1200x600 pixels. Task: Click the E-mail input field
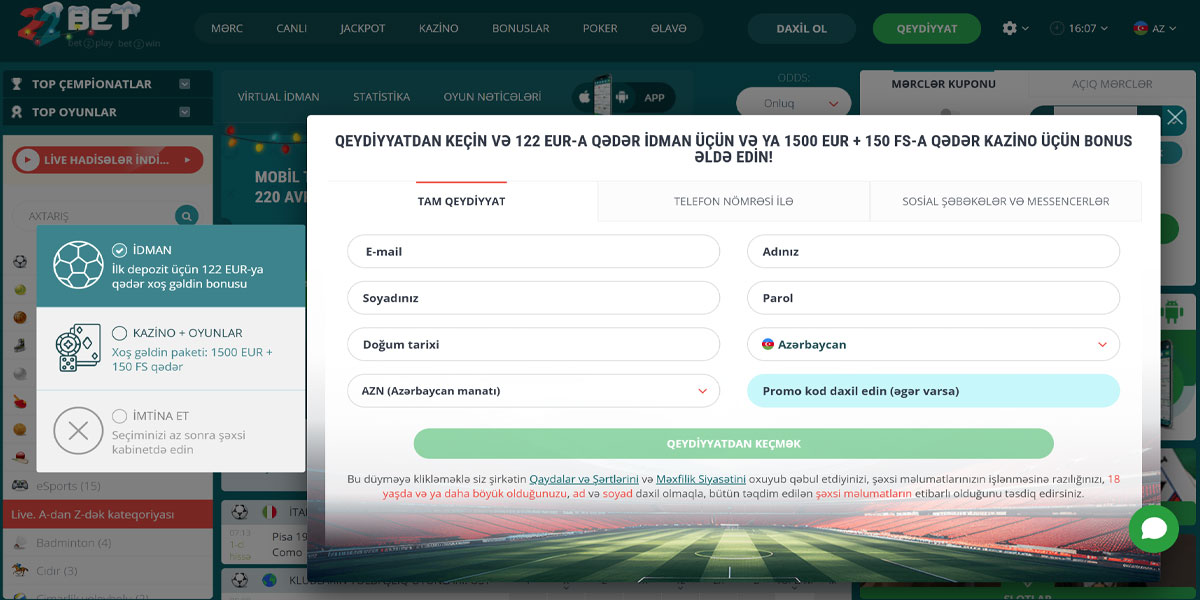(533, 251)
